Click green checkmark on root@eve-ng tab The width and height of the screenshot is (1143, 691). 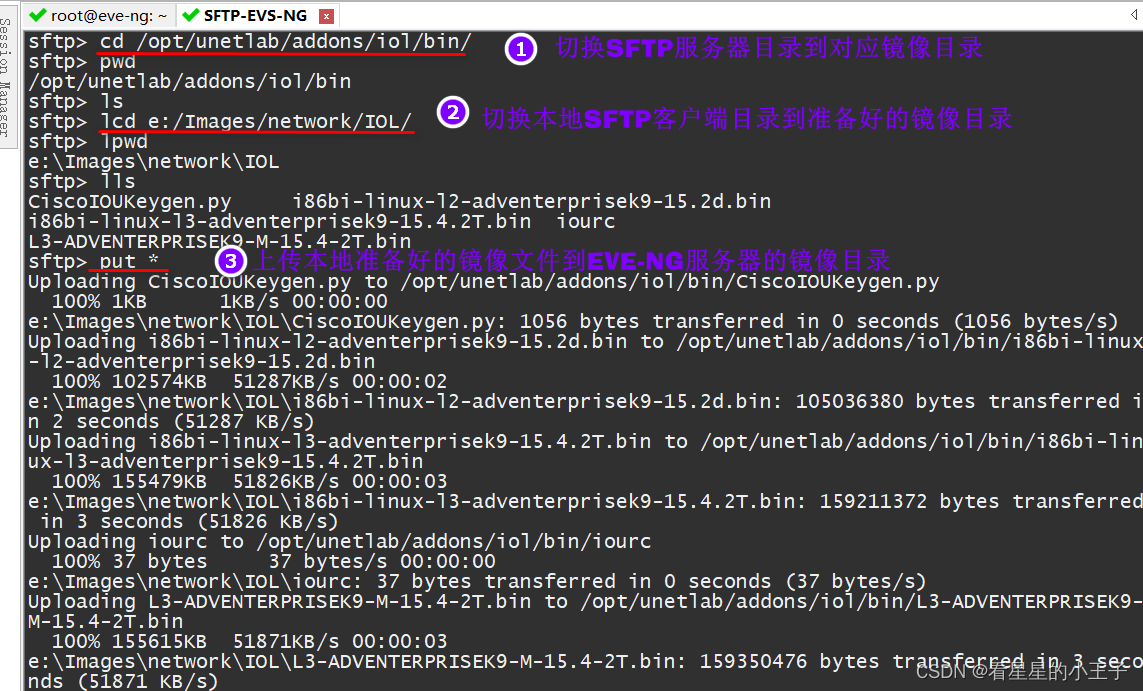click(x=38, y=15)
